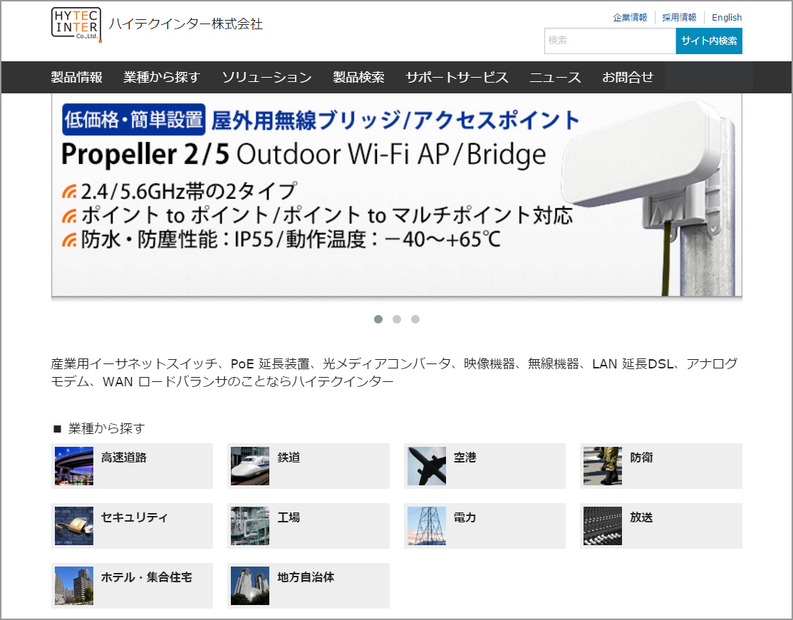
Task: Click the 空港 airplane thumbnail
Action: 427,466
